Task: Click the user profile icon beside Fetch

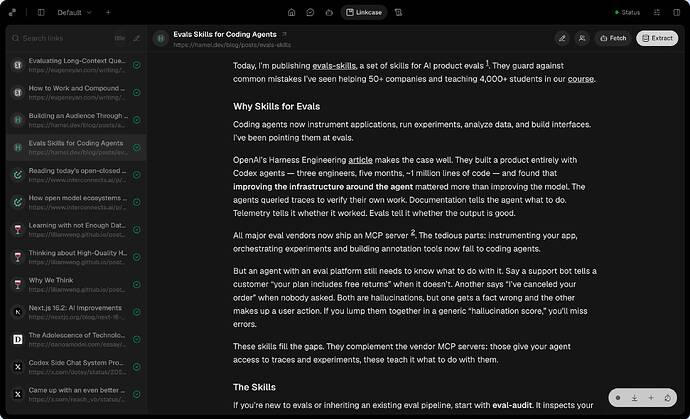Action: click(x=582, y=38)
